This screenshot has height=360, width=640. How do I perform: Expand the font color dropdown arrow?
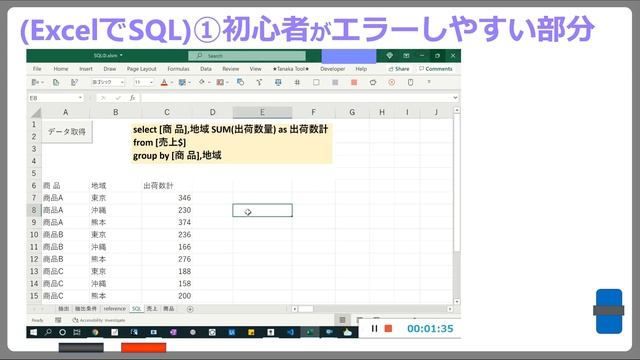tap(172, 82)
